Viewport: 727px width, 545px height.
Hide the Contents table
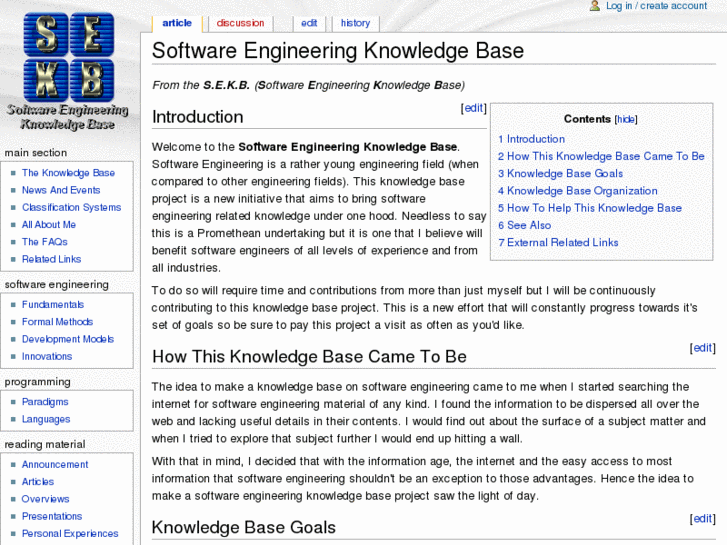click(625, 119)
